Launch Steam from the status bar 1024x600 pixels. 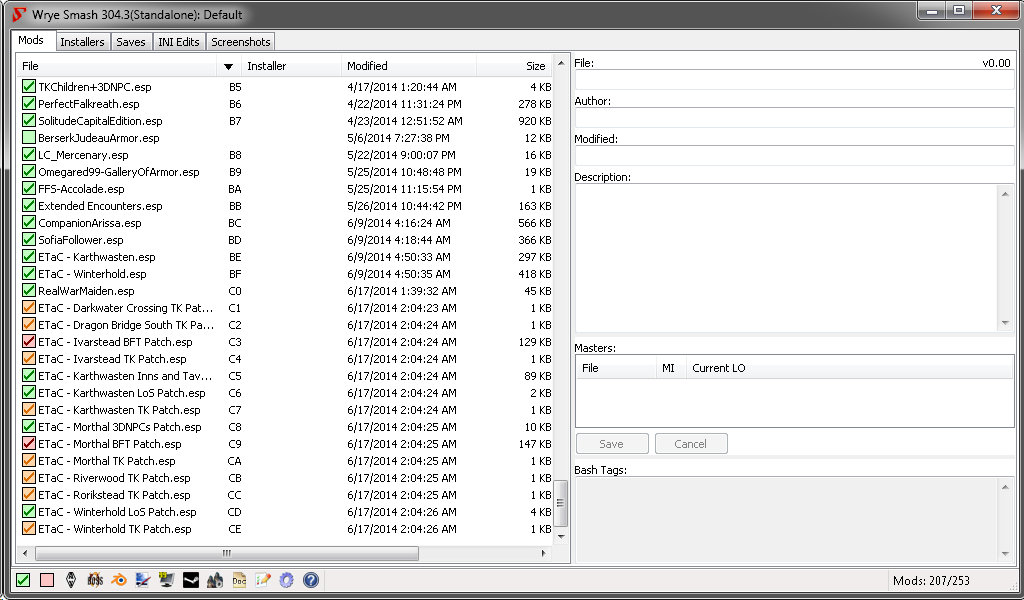click(x=191, y=580)
